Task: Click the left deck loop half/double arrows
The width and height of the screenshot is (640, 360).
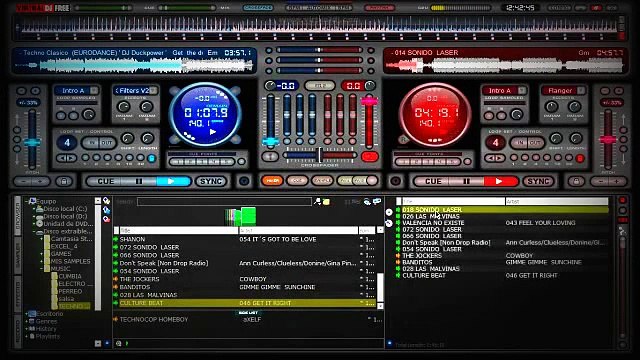Action: click(x=67, y=158)
